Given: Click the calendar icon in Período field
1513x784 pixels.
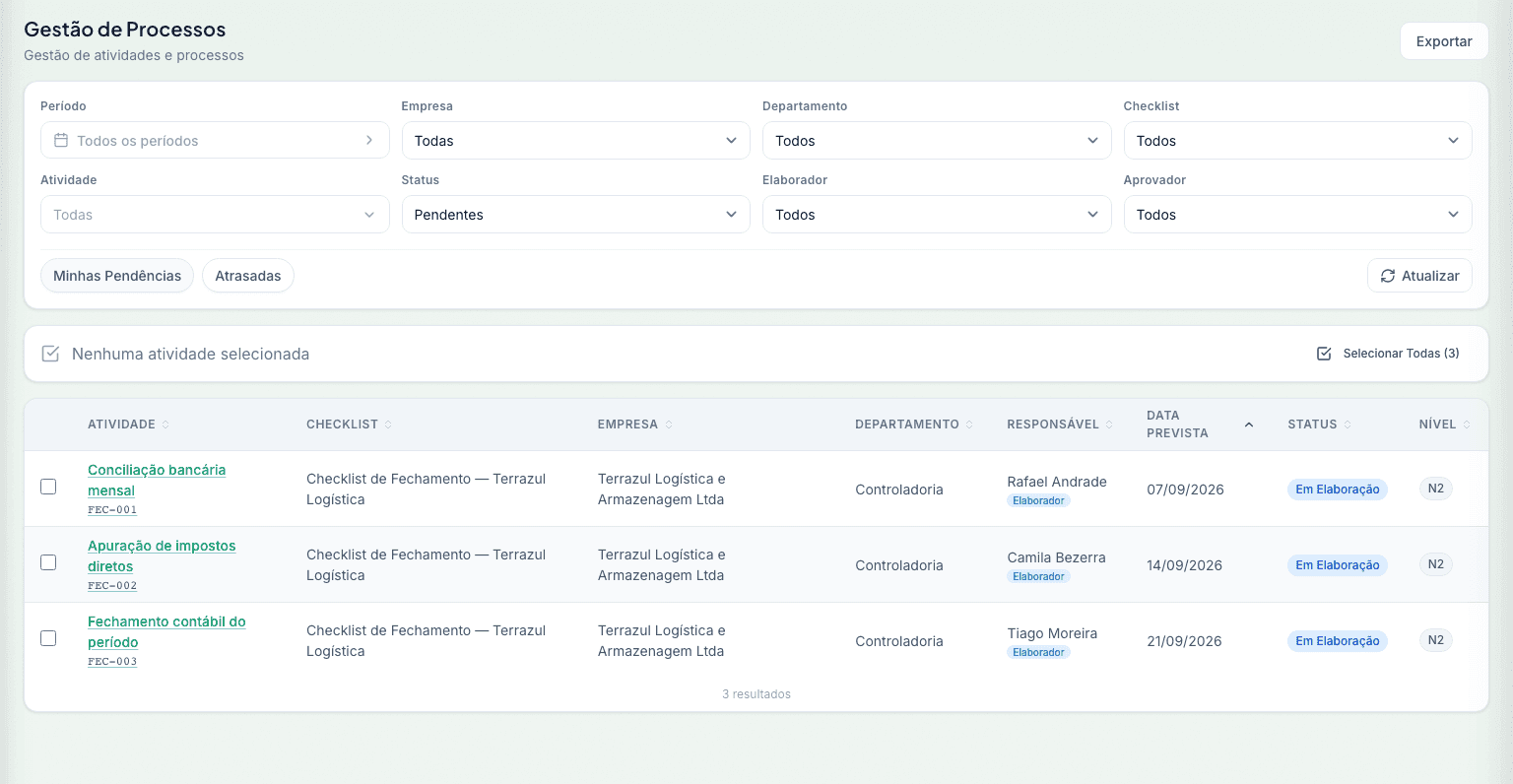Looking at the screenshot, I should (61, 141).
